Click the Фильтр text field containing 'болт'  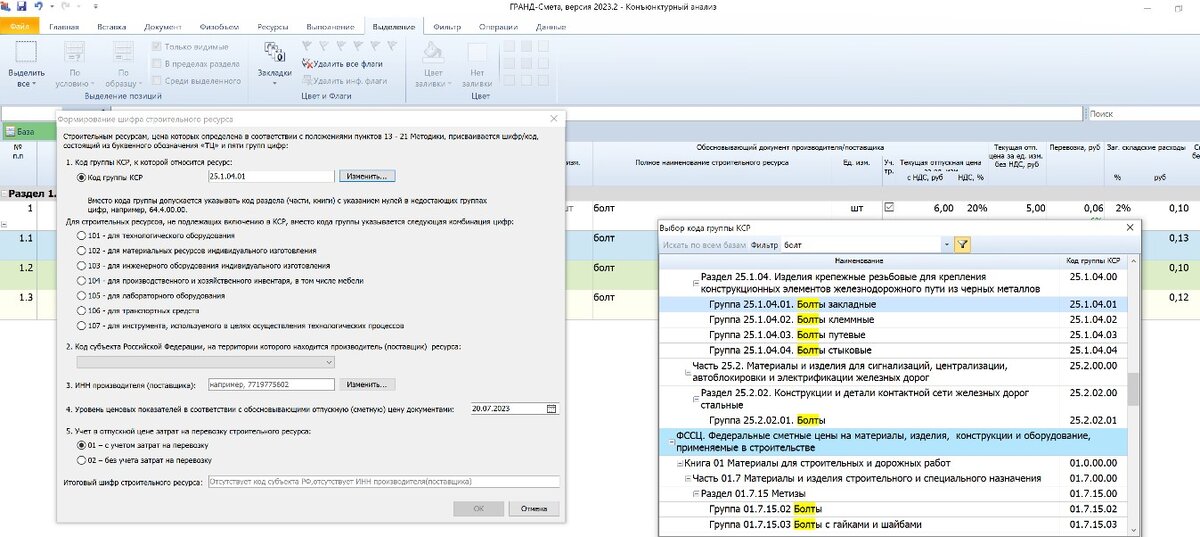[860, 244]
